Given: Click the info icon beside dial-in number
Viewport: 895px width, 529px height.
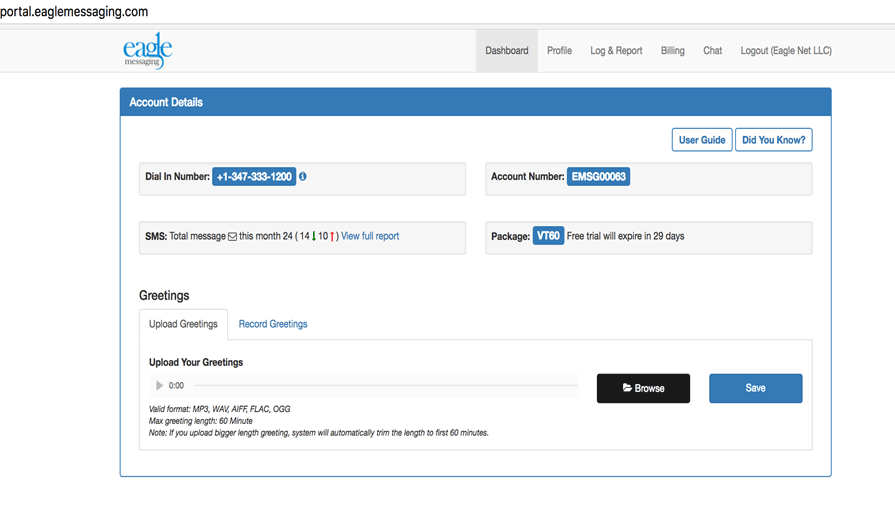Looking at the screenshot, I should (x=303, y=177).
